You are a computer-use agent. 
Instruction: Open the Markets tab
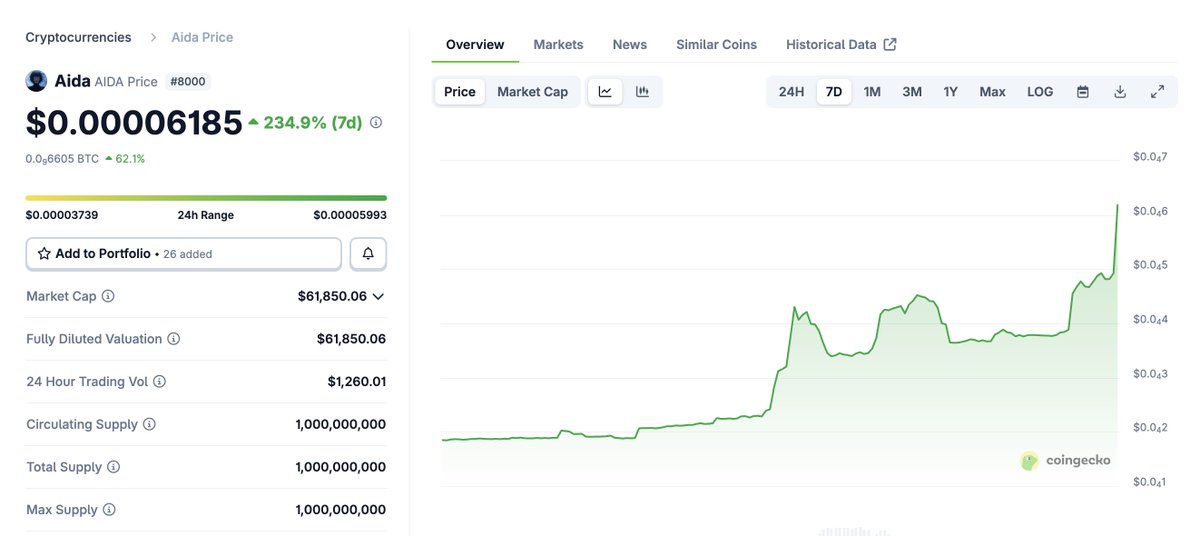[558, 44]
